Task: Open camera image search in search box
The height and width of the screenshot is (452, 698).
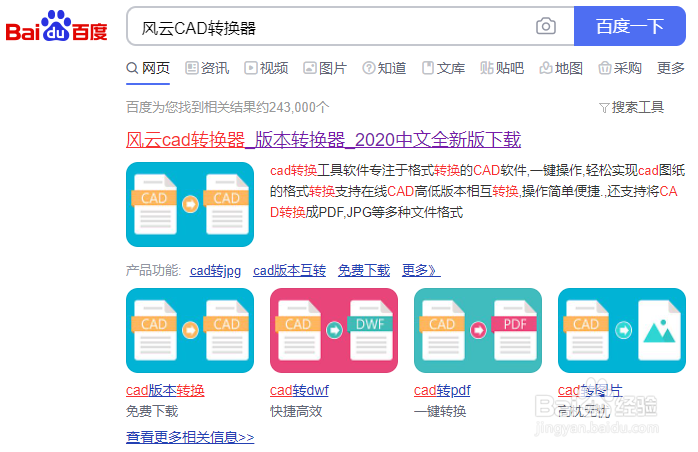Action: point(545,26)
